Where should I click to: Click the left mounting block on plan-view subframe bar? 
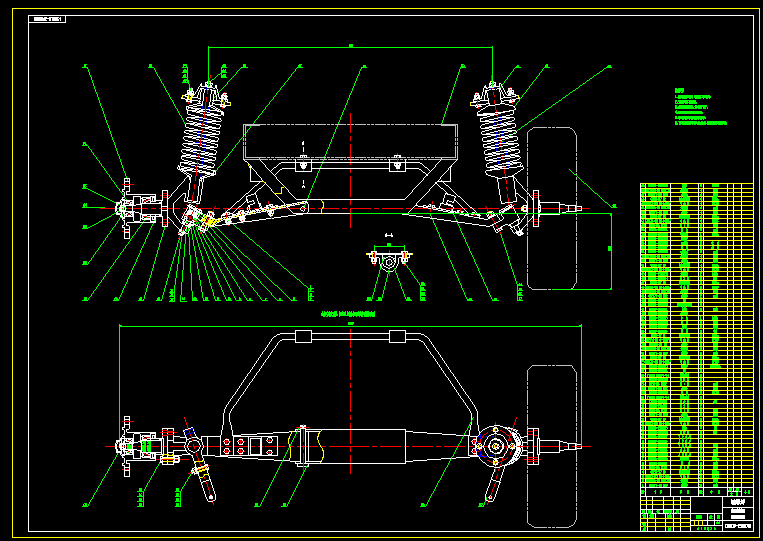click(x=304, y=336)
